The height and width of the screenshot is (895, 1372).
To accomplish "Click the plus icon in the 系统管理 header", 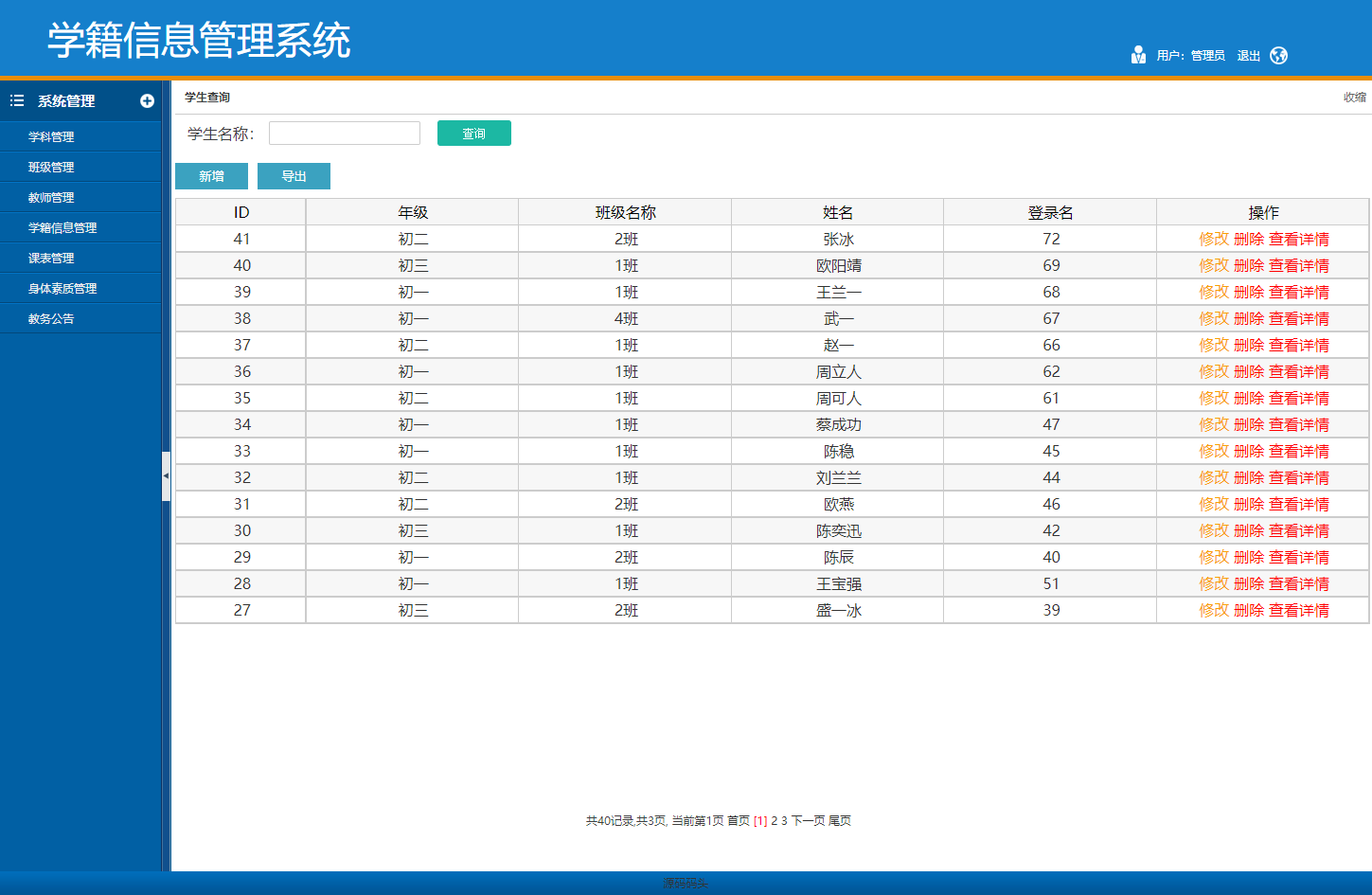I will (149, 100).
